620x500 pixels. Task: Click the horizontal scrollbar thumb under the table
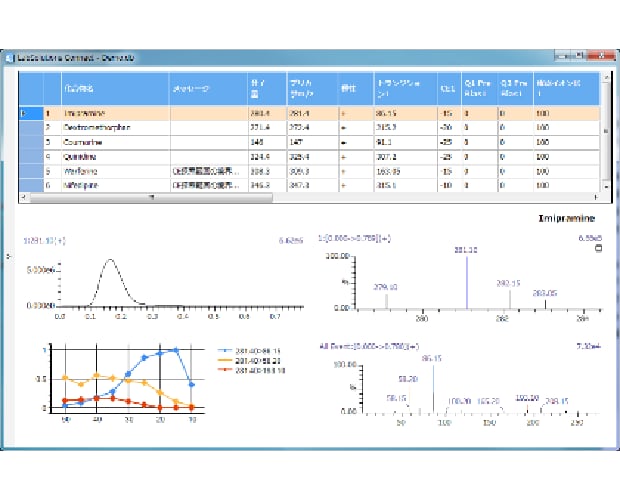point(151,197)
